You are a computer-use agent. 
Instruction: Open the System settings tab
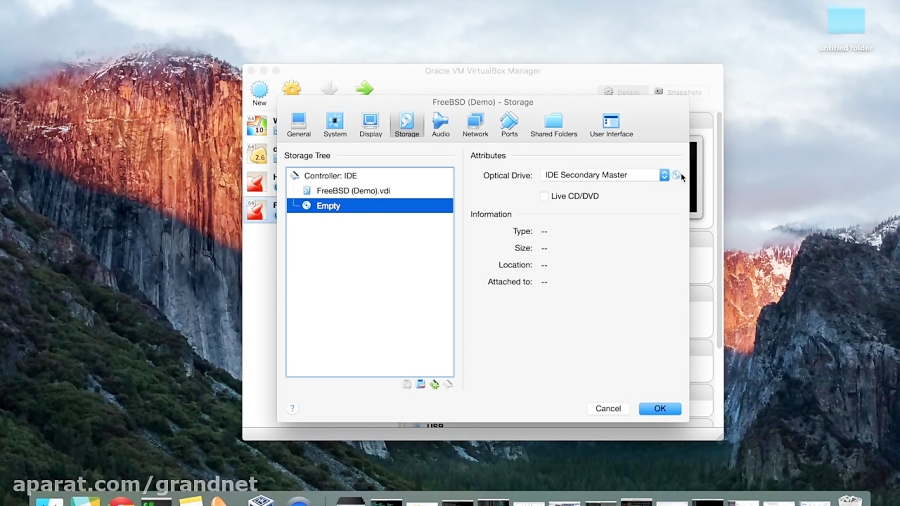click(335, 124)
